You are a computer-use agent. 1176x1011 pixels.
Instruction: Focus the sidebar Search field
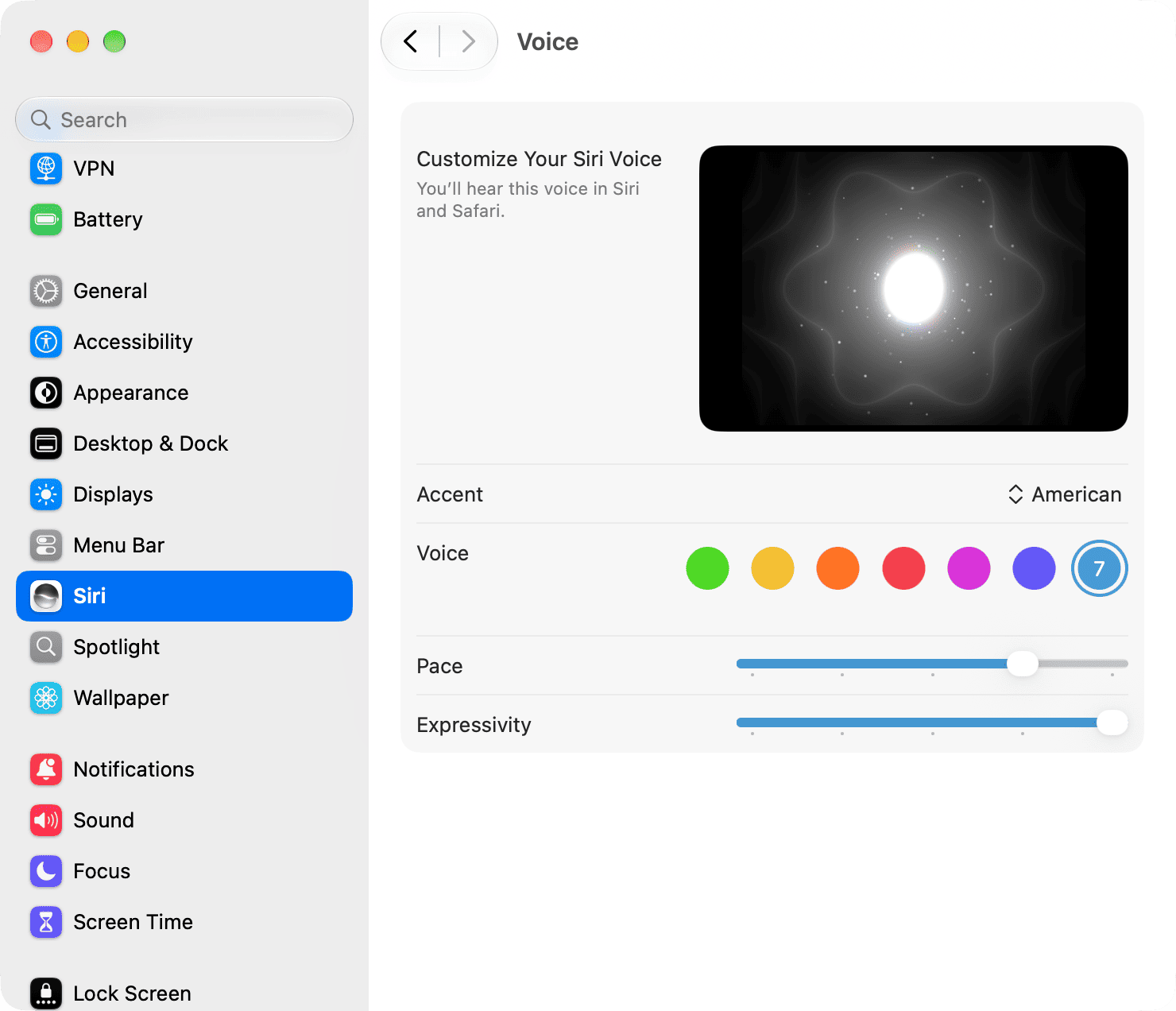(x=184, y=119)
